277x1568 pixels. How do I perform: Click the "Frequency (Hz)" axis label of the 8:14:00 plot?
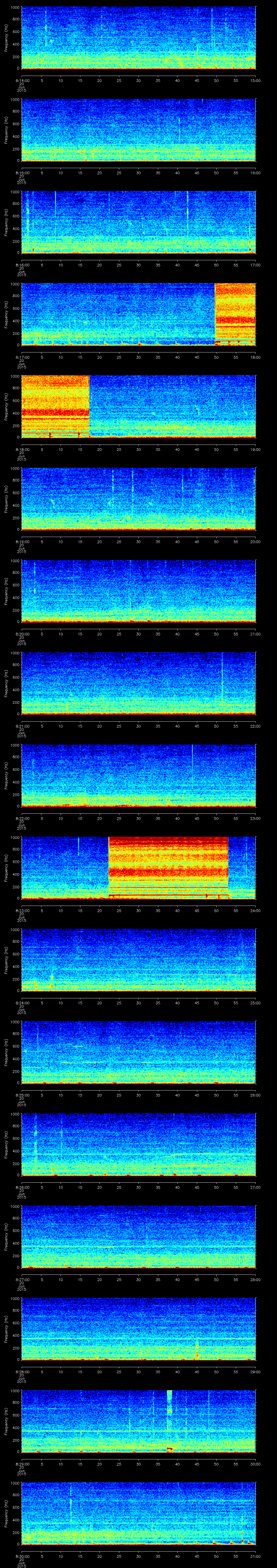point(6,38)
